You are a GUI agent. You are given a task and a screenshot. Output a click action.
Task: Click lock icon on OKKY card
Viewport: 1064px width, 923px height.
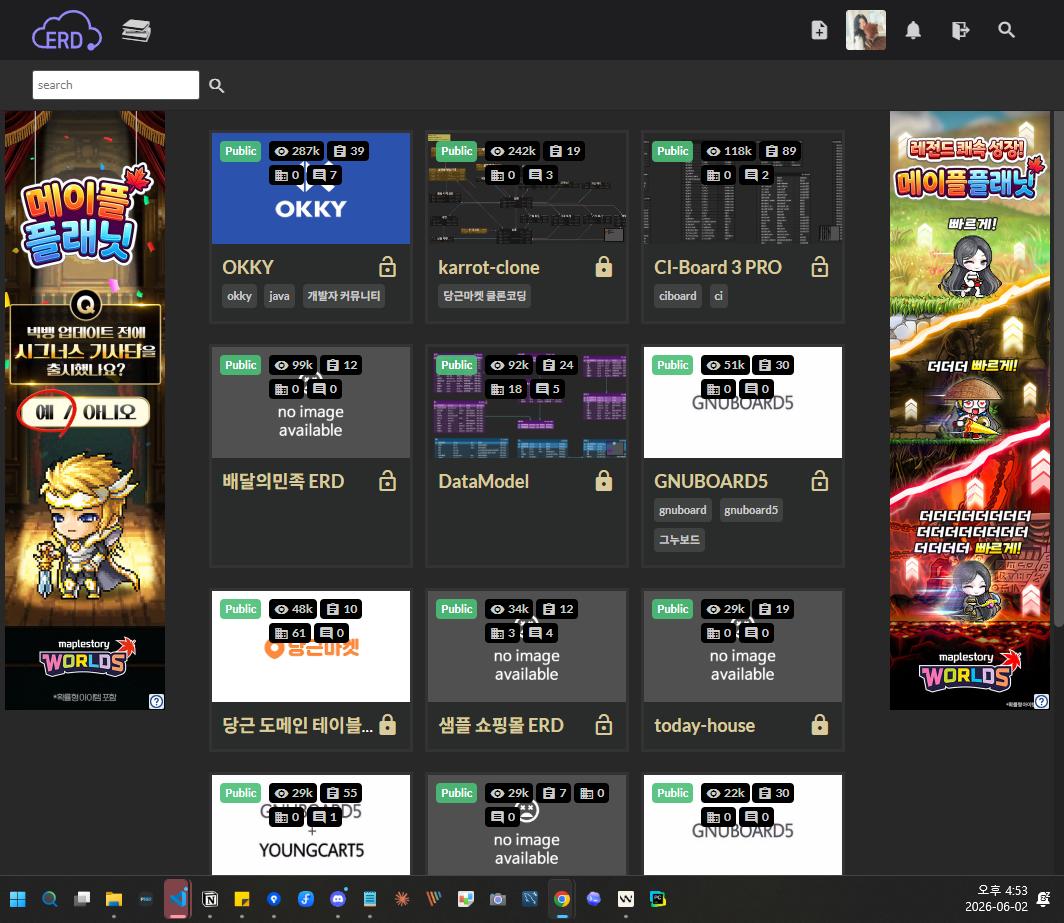click(387, 267)
